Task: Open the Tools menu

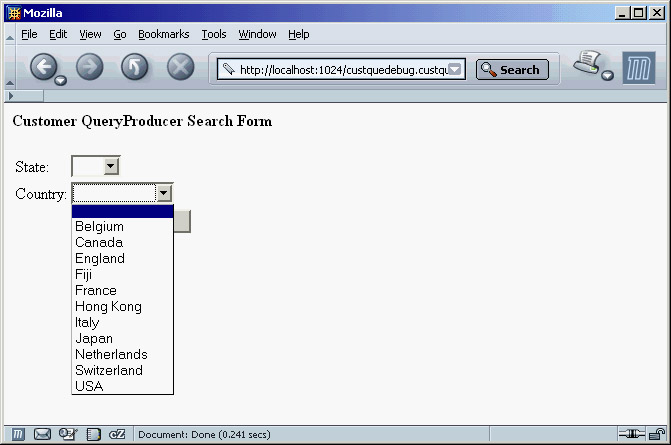Action: pyautogui.click(x=214, y=34)
